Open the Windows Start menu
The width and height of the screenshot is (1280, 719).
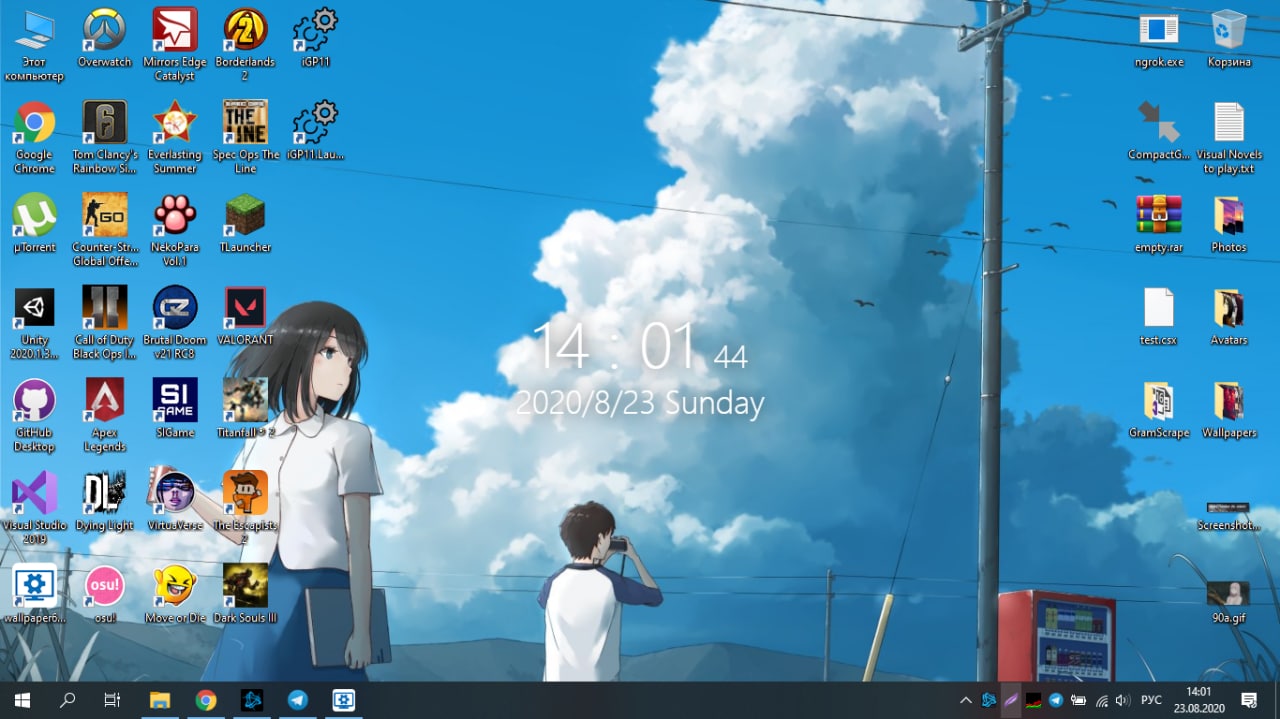coord(22,700)
